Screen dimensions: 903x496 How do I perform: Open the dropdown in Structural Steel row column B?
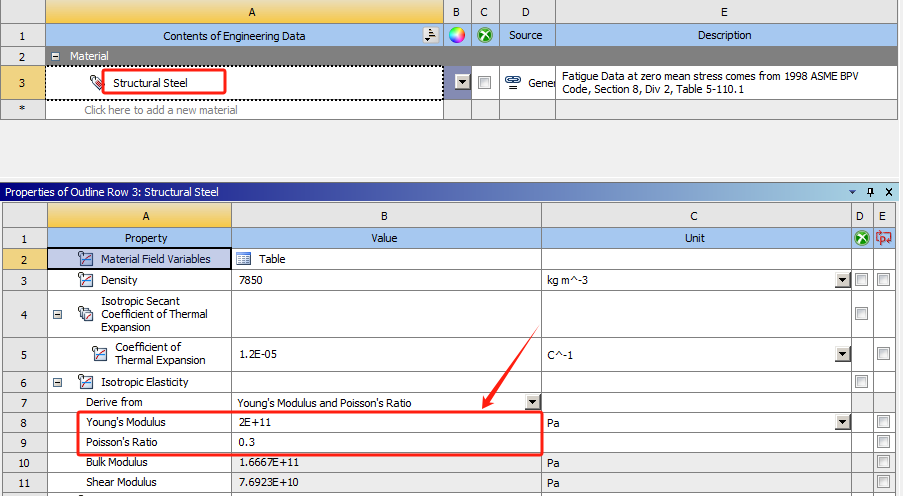pyautogui.click(x=462, y=82)
